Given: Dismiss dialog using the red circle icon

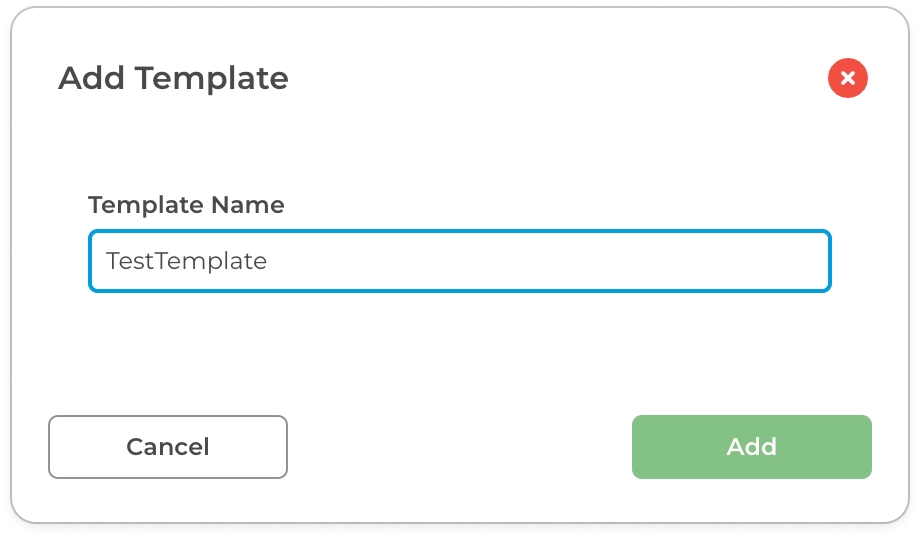Looking at the screenshot, I should click(847, 78).
